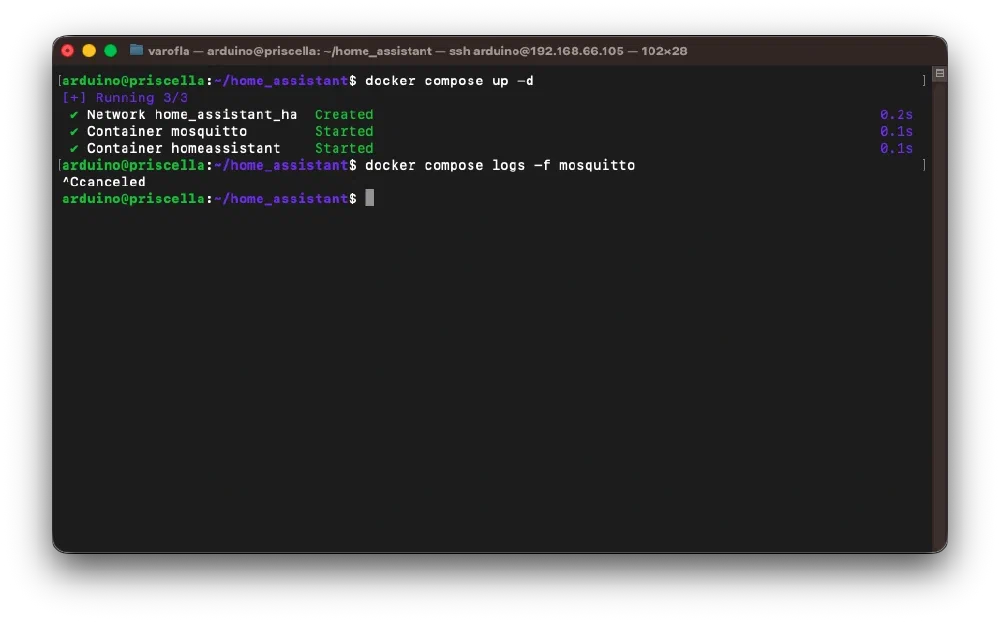Click the '[+] Running 3/3' status line

coord(125,98)
